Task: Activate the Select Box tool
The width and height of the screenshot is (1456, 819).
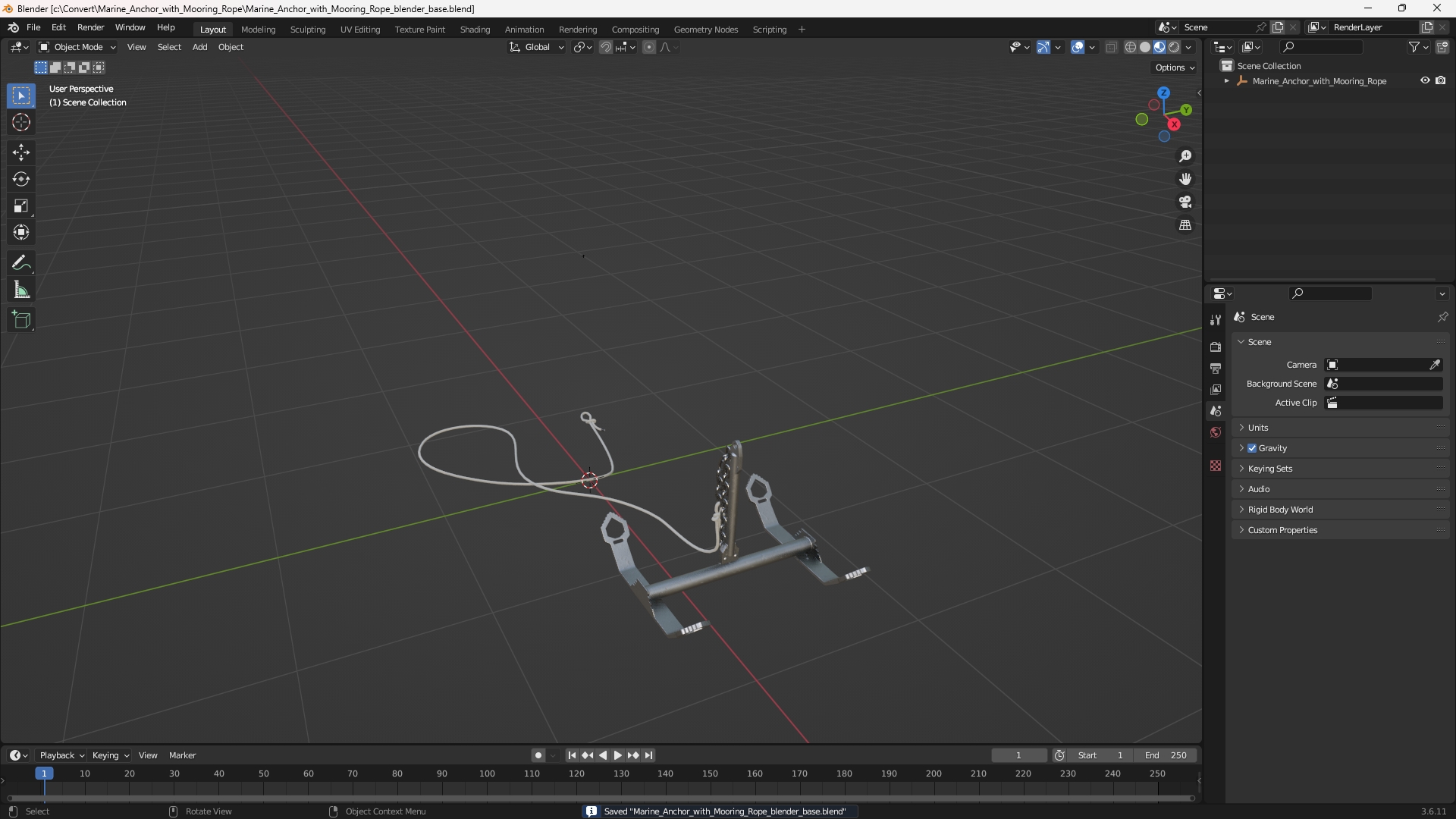Action: point(21,96)
